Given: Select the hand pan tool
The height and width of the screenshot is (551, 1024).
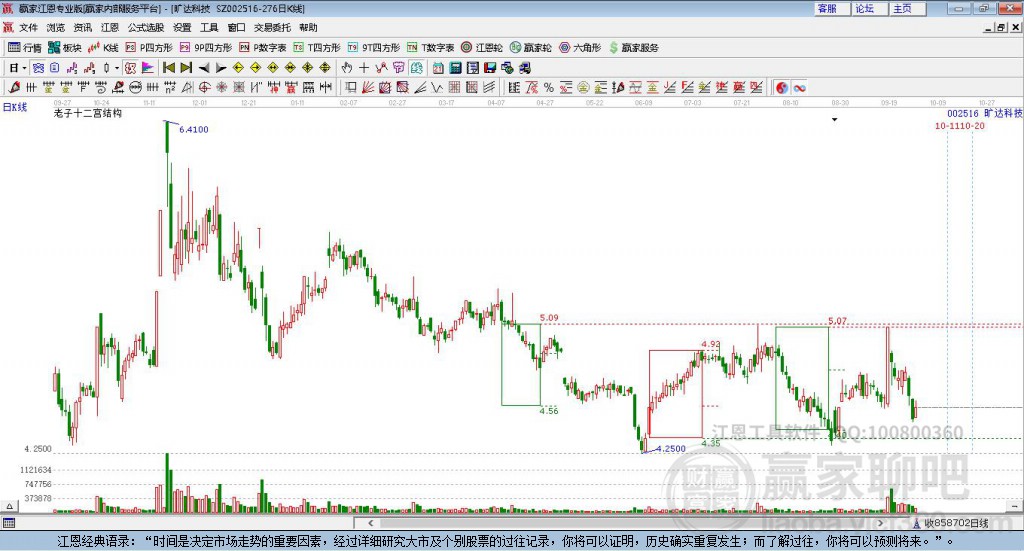Looking at the screenshot, I should coord(347,68).
